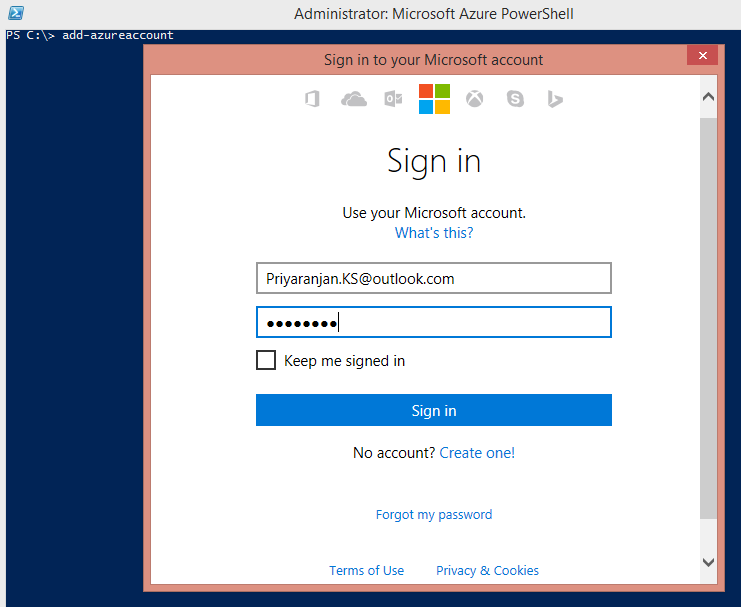Click the Xbox icon in header
The width and height of the screenshot is (741, 607).
point(474,99)
